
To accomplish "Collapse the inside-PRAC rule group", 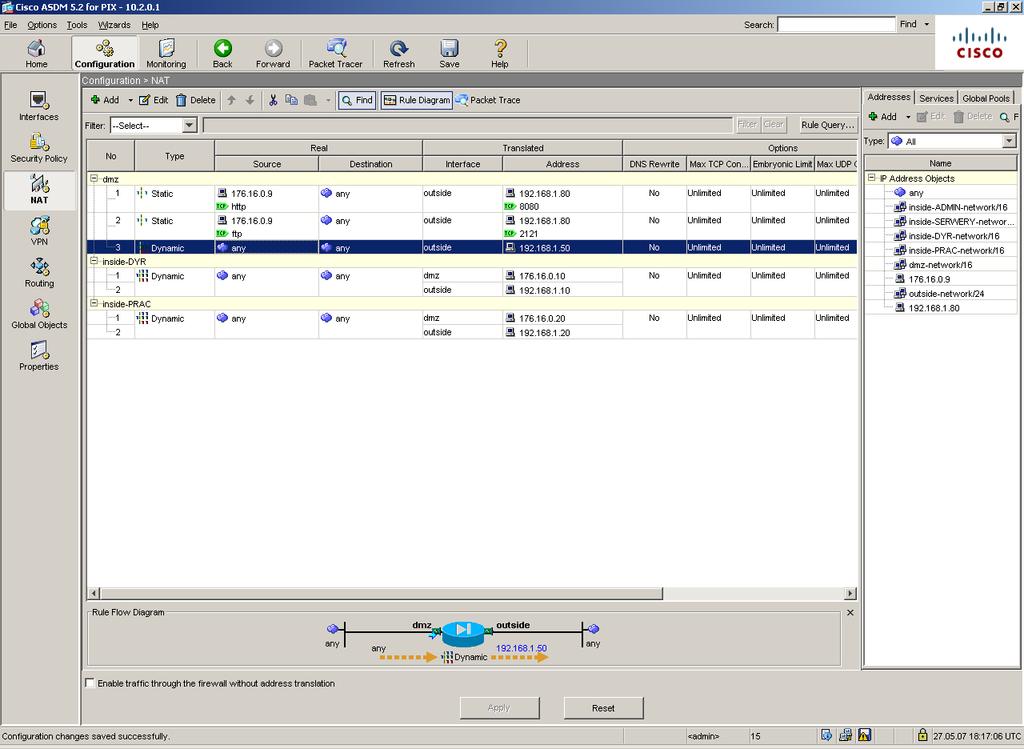I will 93,304.
